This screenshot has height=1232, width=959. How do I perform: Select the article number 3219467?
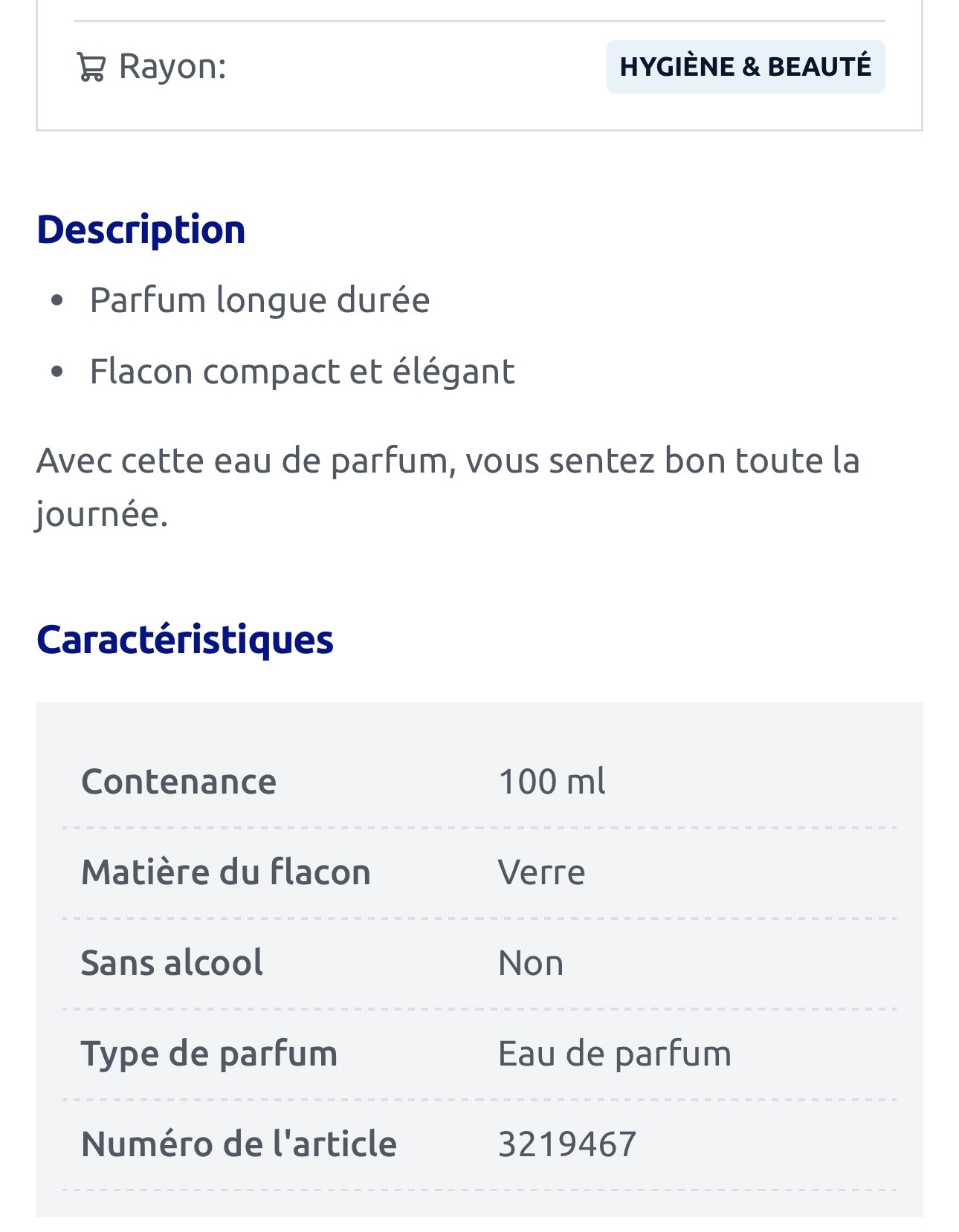click(x=567, y=1144)
